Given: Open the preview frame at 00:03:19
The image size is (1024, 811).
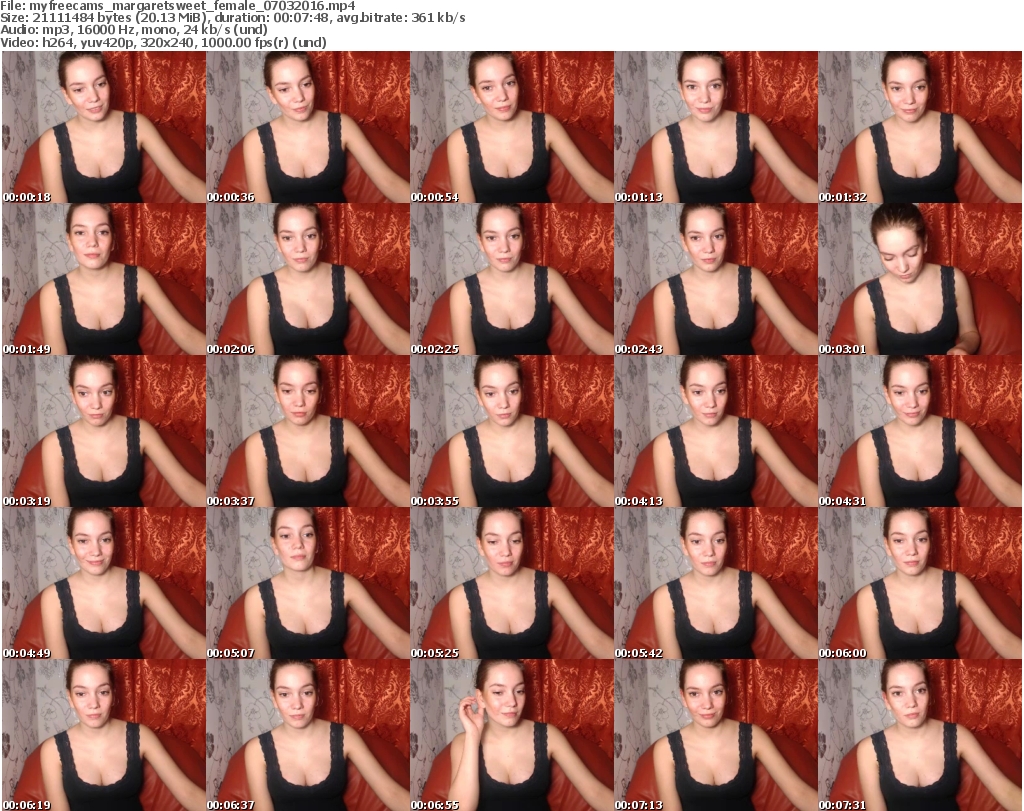Looking at the screenshot, I should pos(104,431).
